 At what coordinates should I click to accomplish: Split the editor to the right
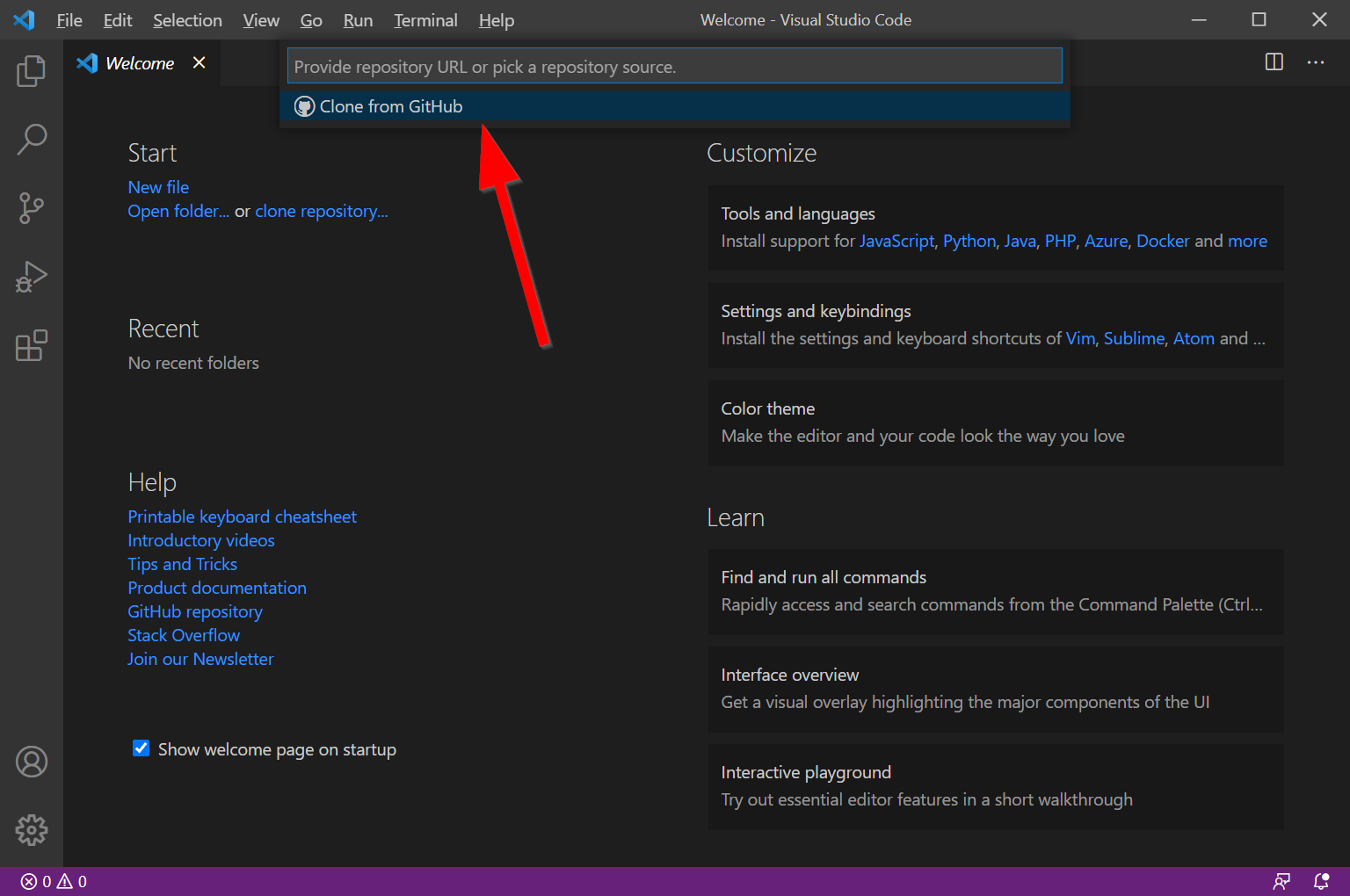(1274, 62)
